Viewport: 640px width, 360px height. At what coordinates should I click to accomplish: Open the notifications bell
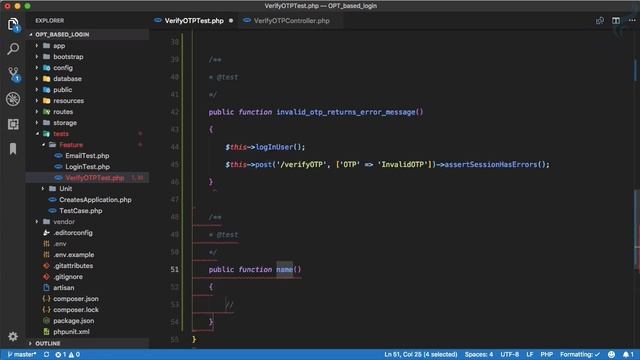(x=628, y=354)
